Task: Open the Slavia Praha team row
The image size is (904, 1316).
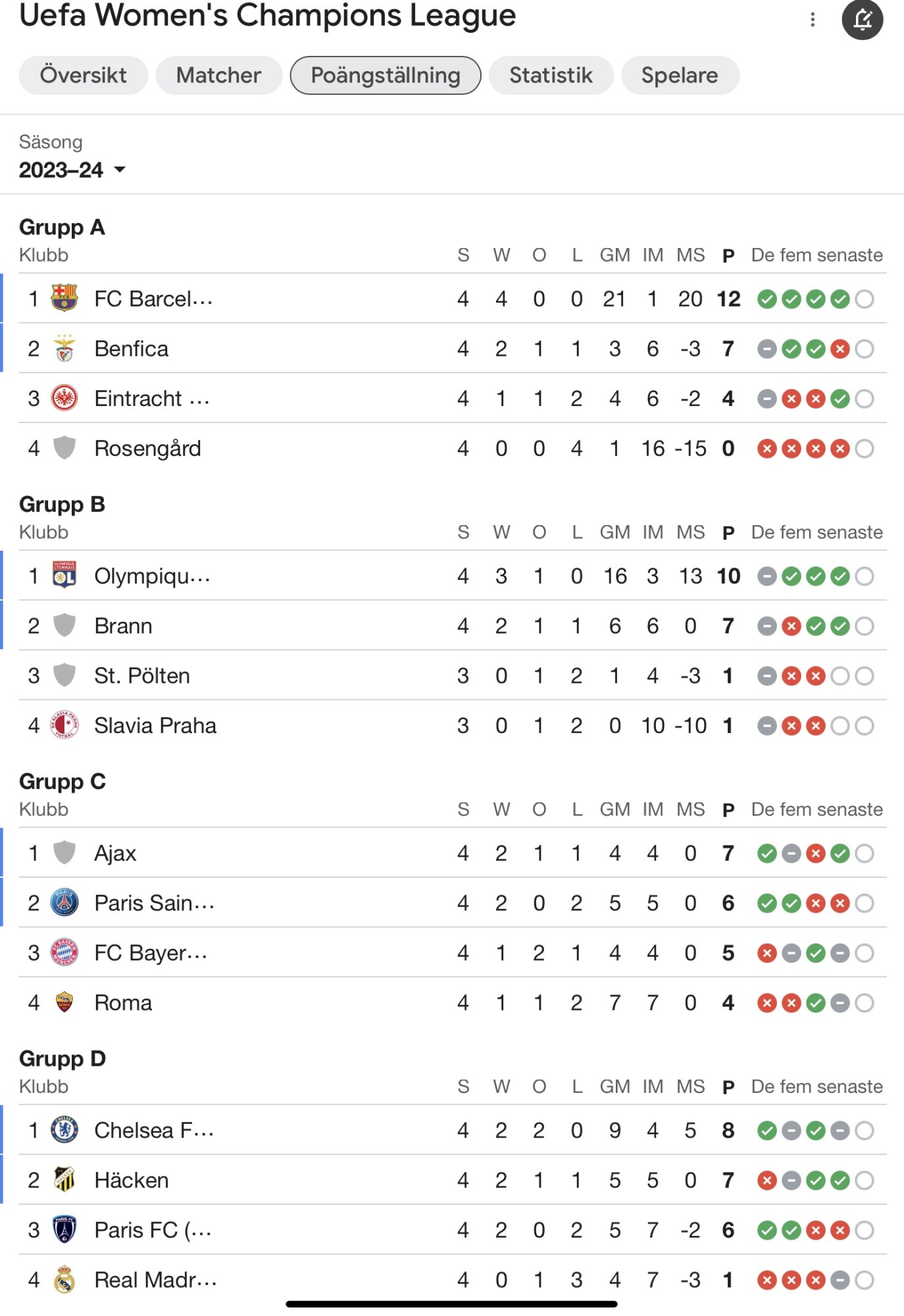Action: pos(453,725)
